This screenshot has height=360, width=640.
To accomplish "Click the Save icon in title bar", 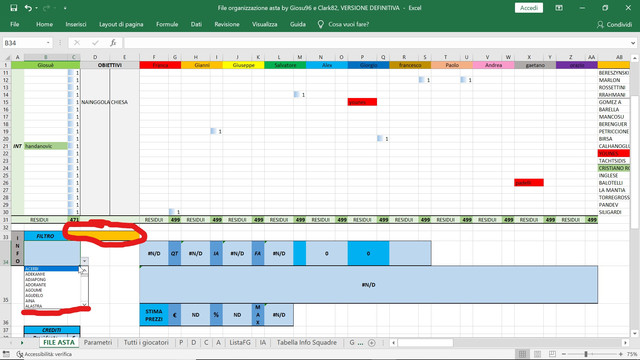I will [x=13, y=8].
